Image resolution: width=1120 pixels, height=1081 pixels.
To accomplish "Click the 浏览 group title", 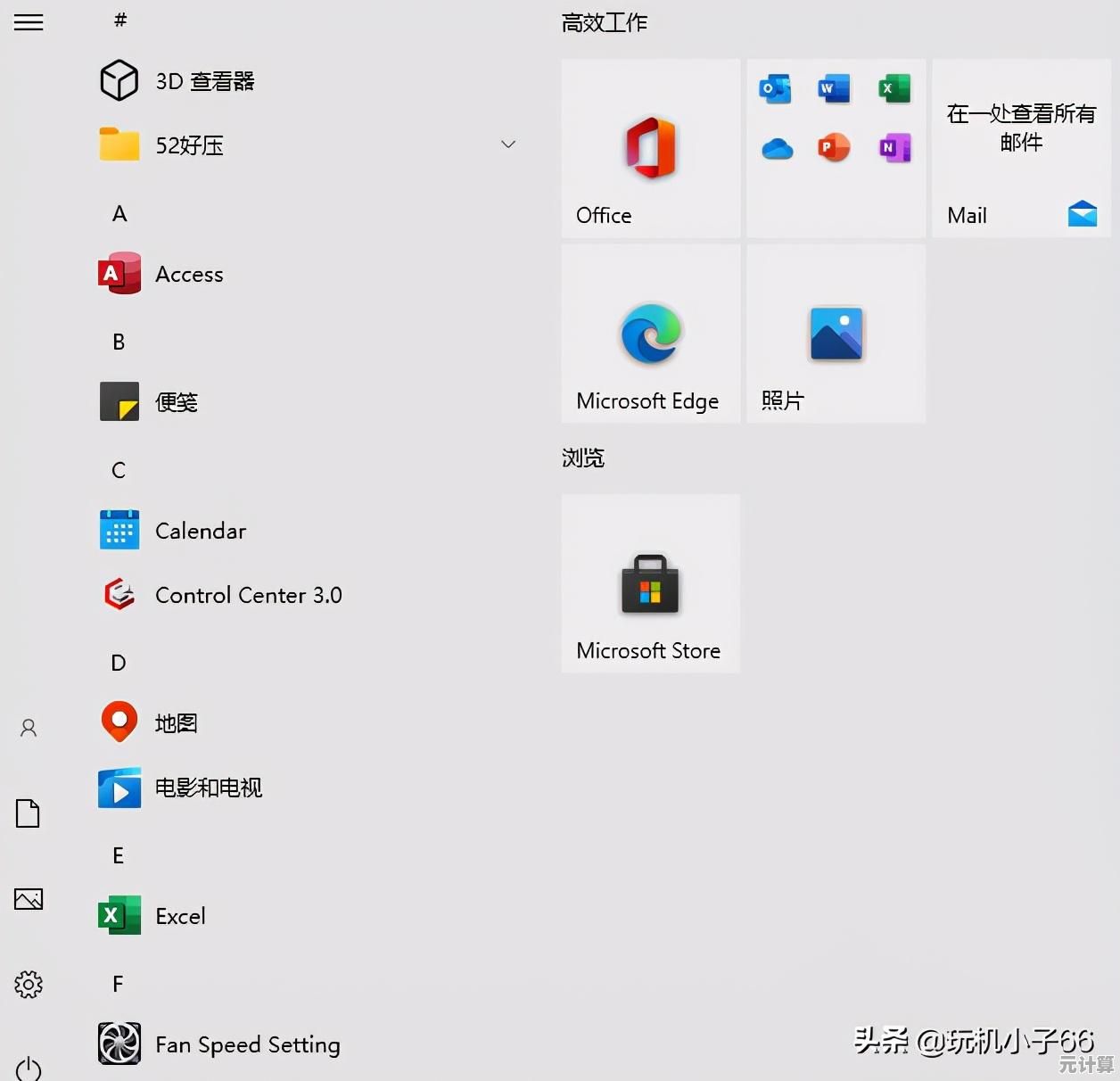I will pos(583,458).
